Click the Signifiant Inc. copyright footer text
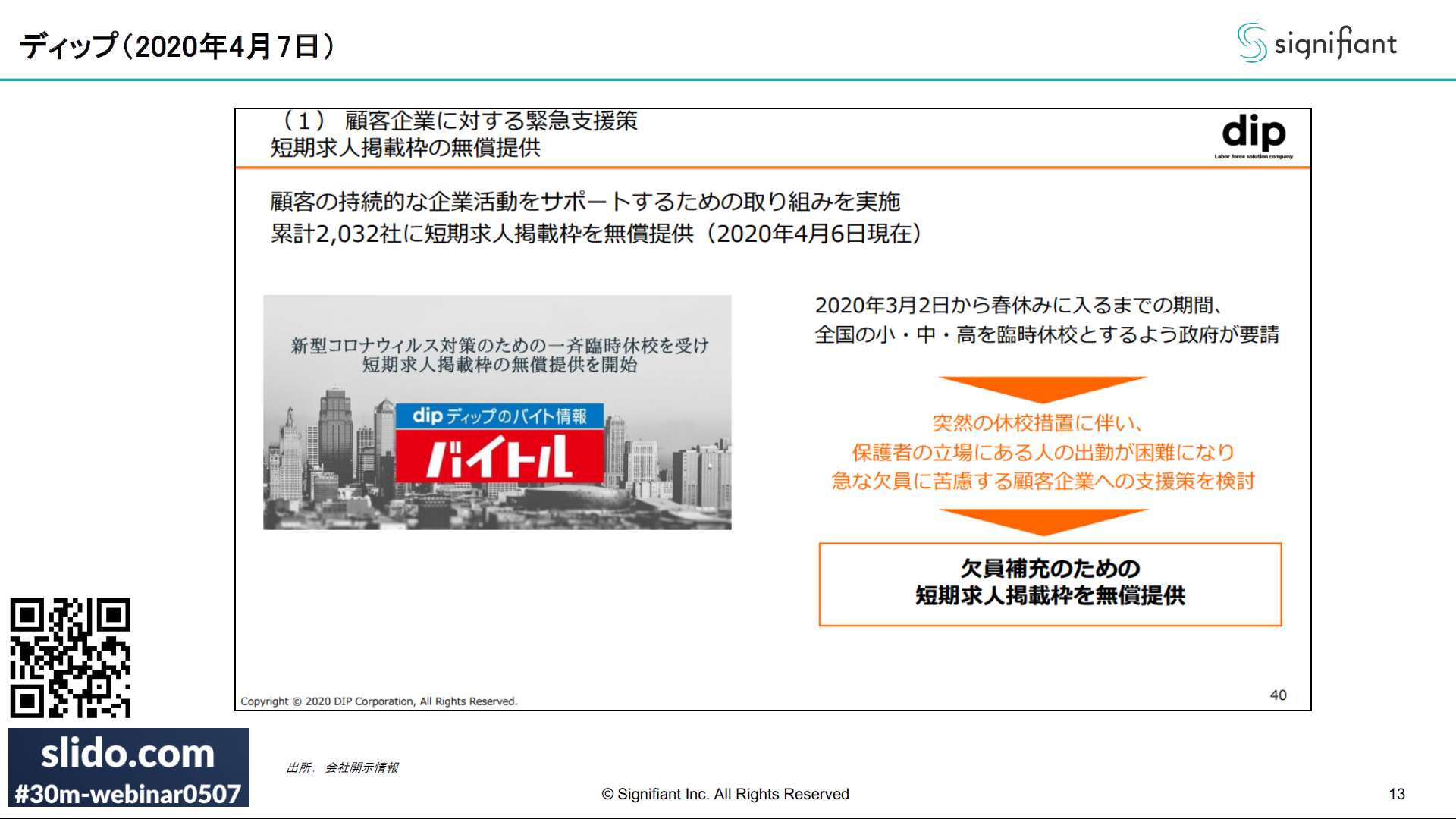The height and width of the screenshot is (819, 1456). pyautogui.click(x=725, y=794)
